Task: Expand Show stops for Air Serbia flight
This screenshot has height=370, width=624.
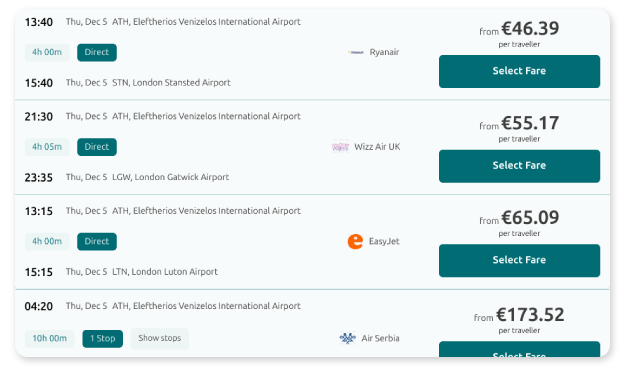Action: 160,338
